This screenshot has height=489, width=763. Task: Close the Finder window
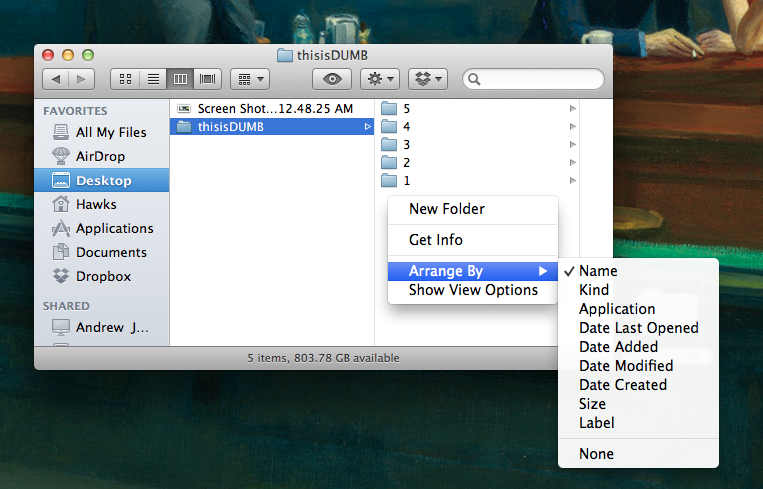click(48, 55)
